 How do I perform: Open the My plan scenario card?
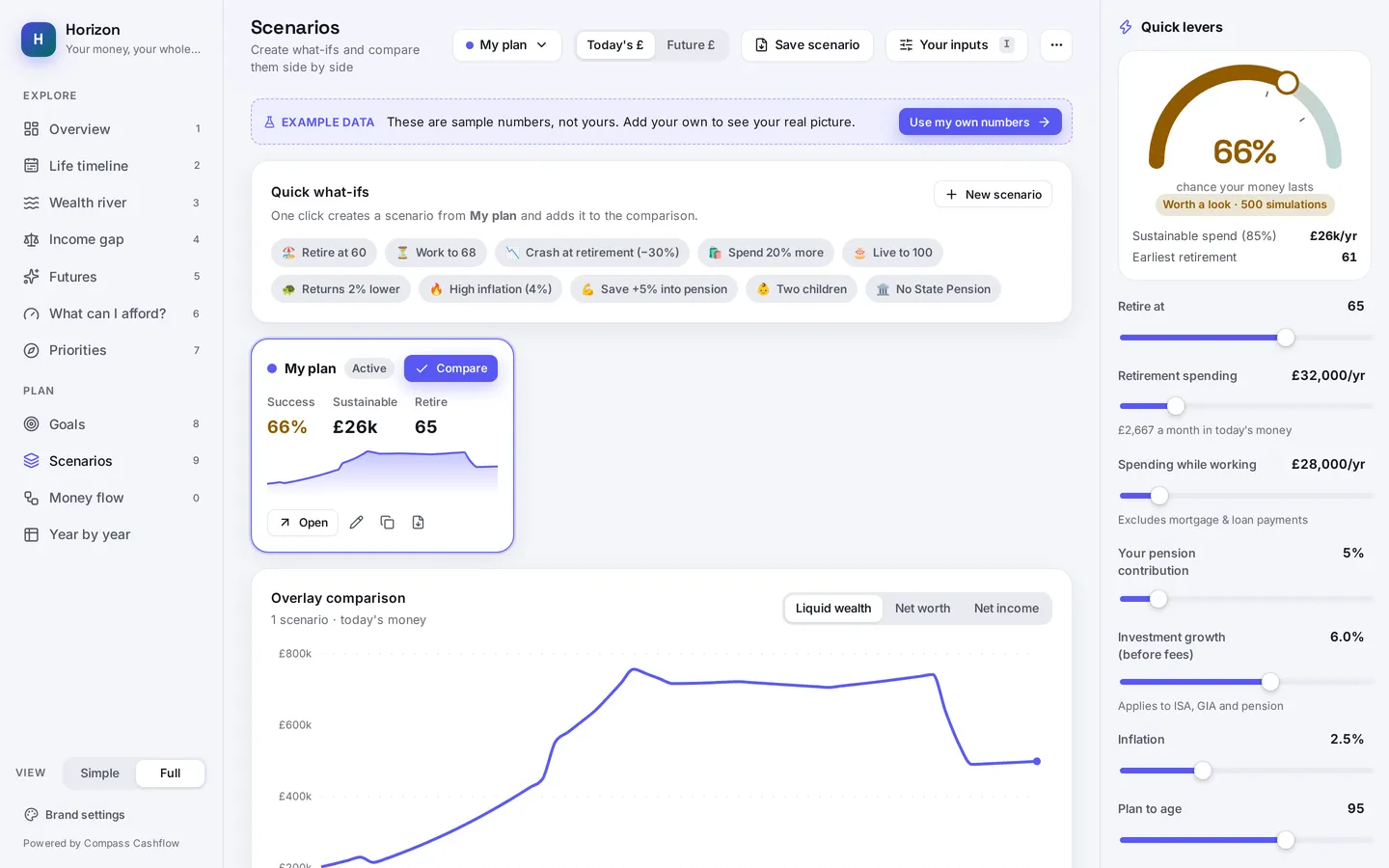(x=303, y=522)
